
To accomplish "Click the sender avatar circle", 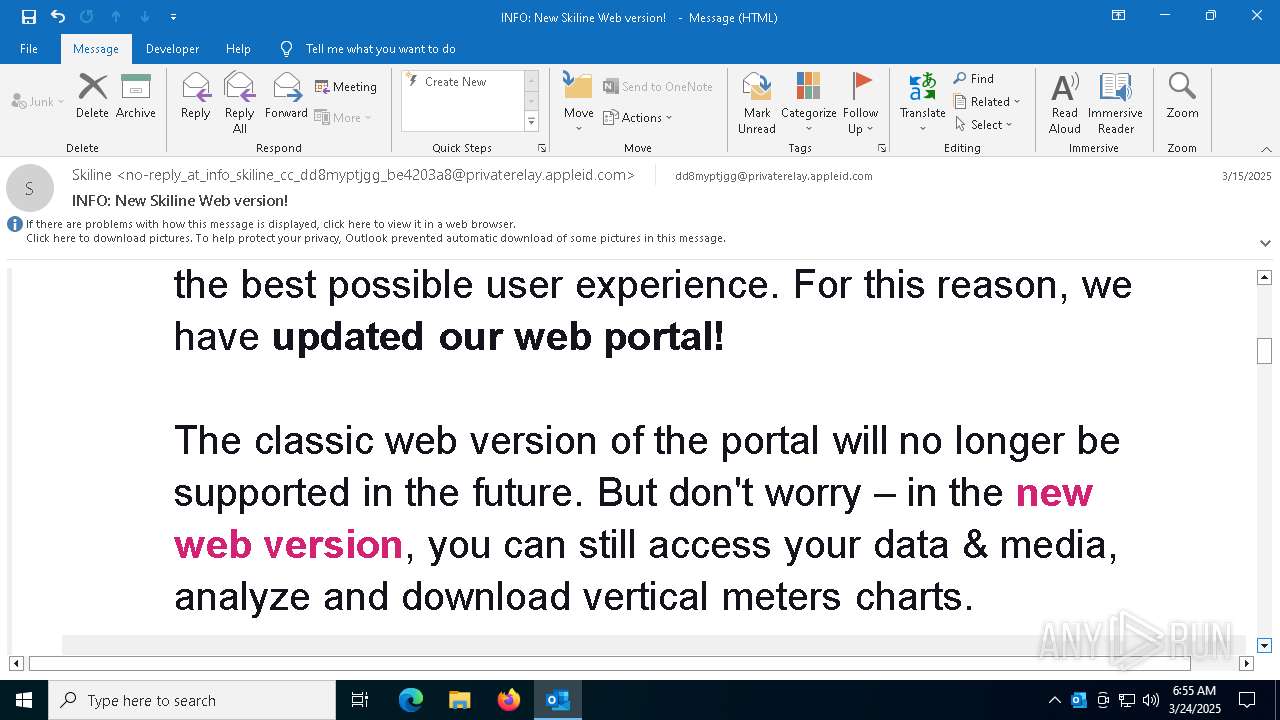I will tap(30, 188).
